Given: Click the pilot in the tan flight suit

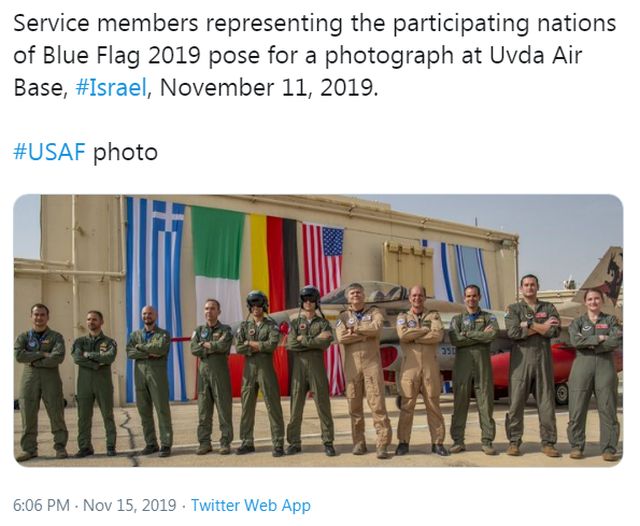Looking at the screenshot, I should tap(359, 370).
